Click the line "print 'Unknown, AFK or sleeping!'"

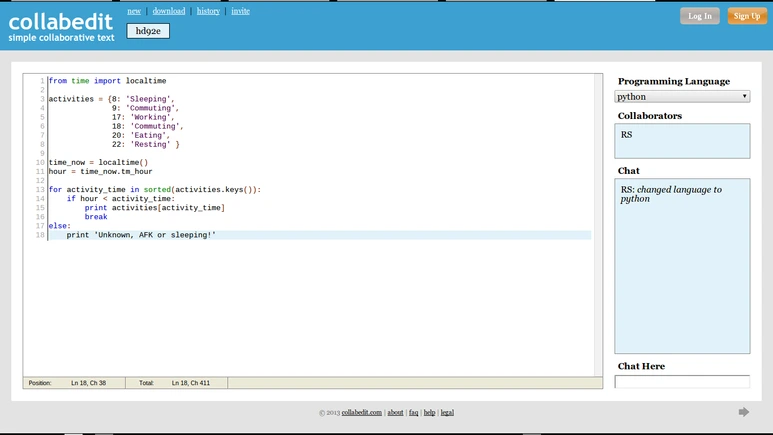click(141, 235)
